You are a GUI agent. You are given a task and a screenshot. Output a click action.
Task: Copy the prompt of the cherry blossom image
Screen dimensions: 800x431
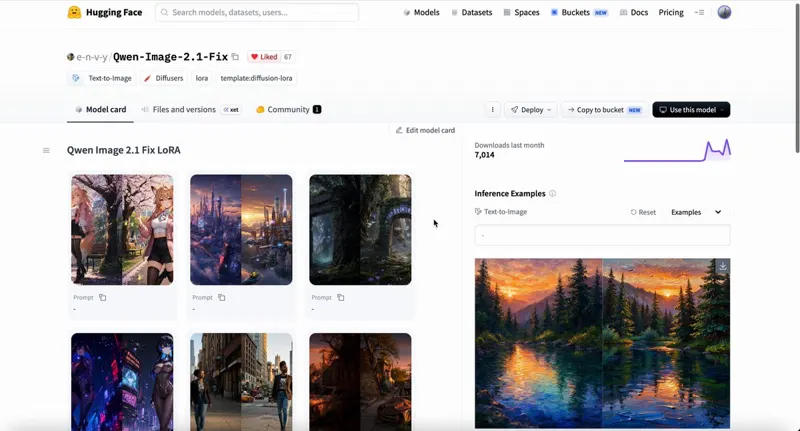(103, 297)
